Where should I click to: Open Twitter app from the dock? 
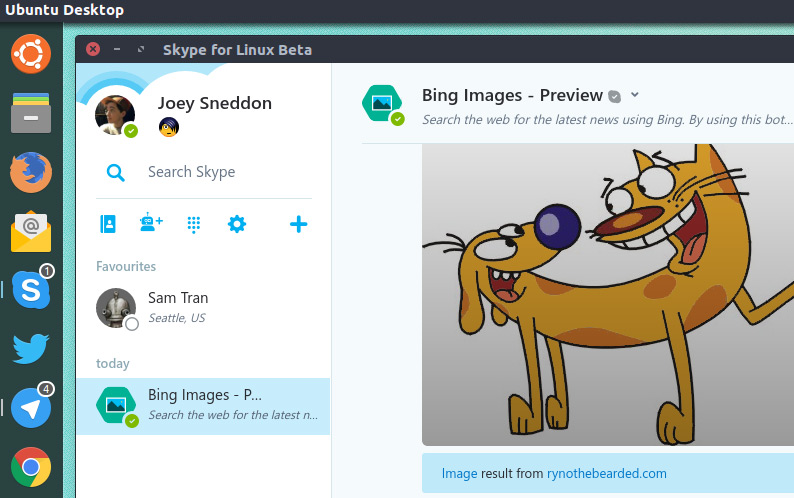(31, 349)
